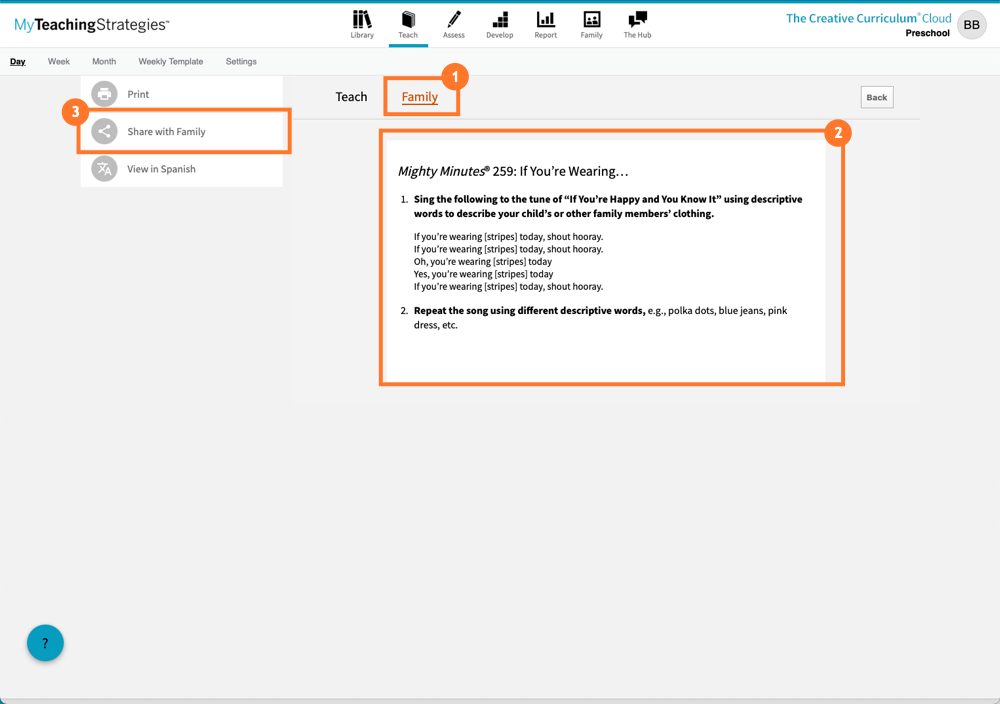Screen dimensions: 1000x704
Task: Click the Print icon
Action: [104, 93]
